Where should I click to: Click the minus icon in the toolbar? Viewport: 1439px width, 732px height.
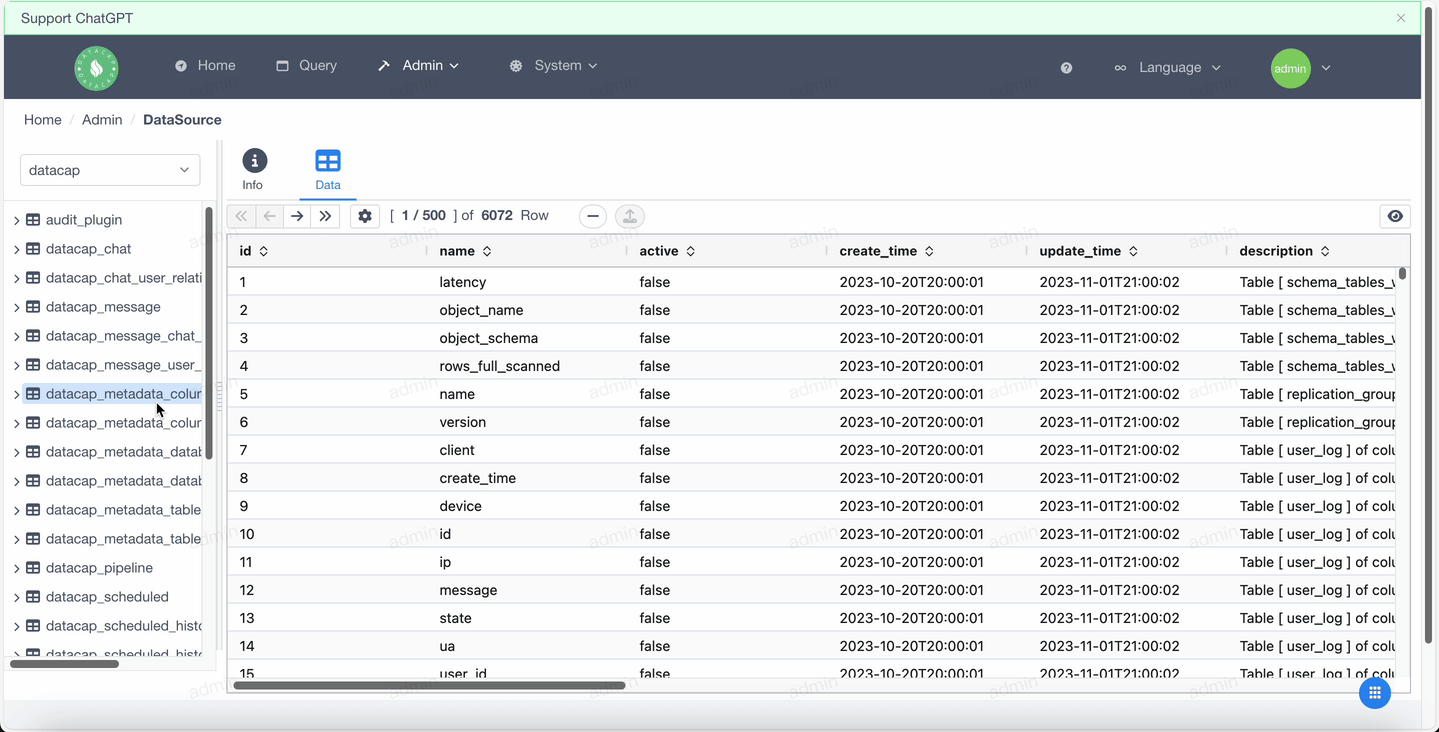click(x=592, y=215)
